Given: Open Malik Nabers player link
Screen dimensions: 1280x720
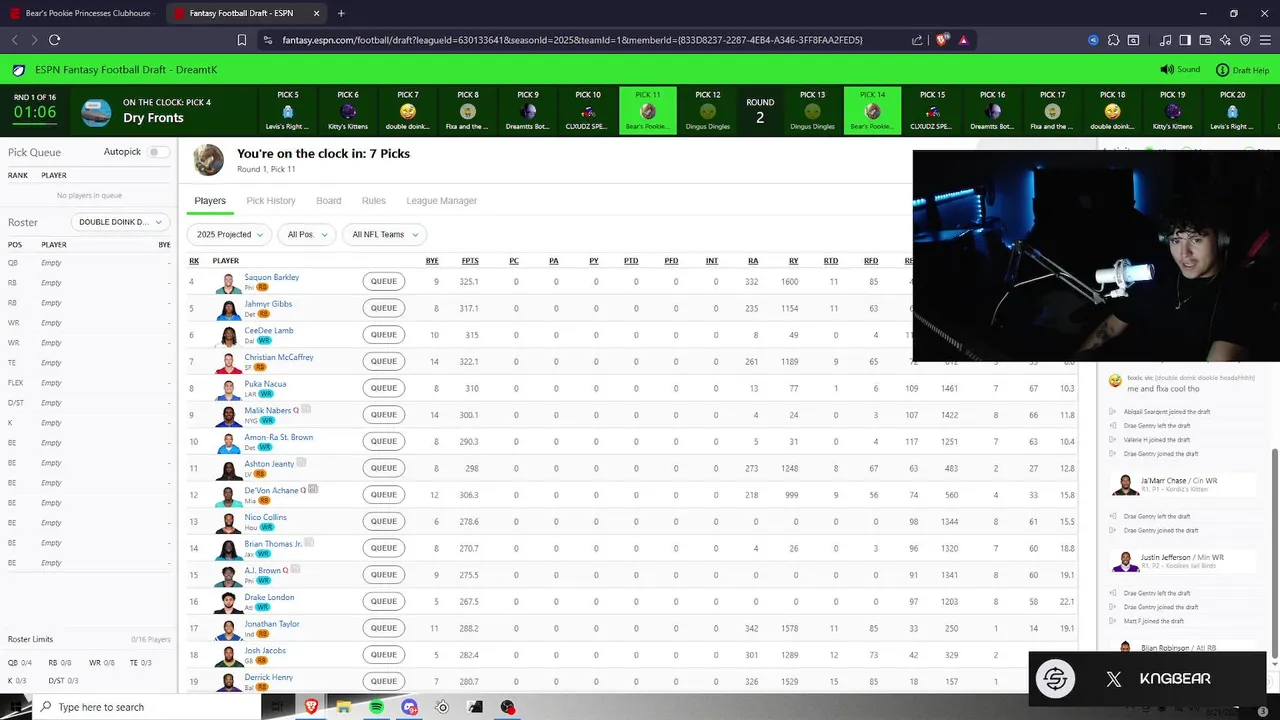Looking at the screenshot, I should pyautogui.click(x=268, y=410).
